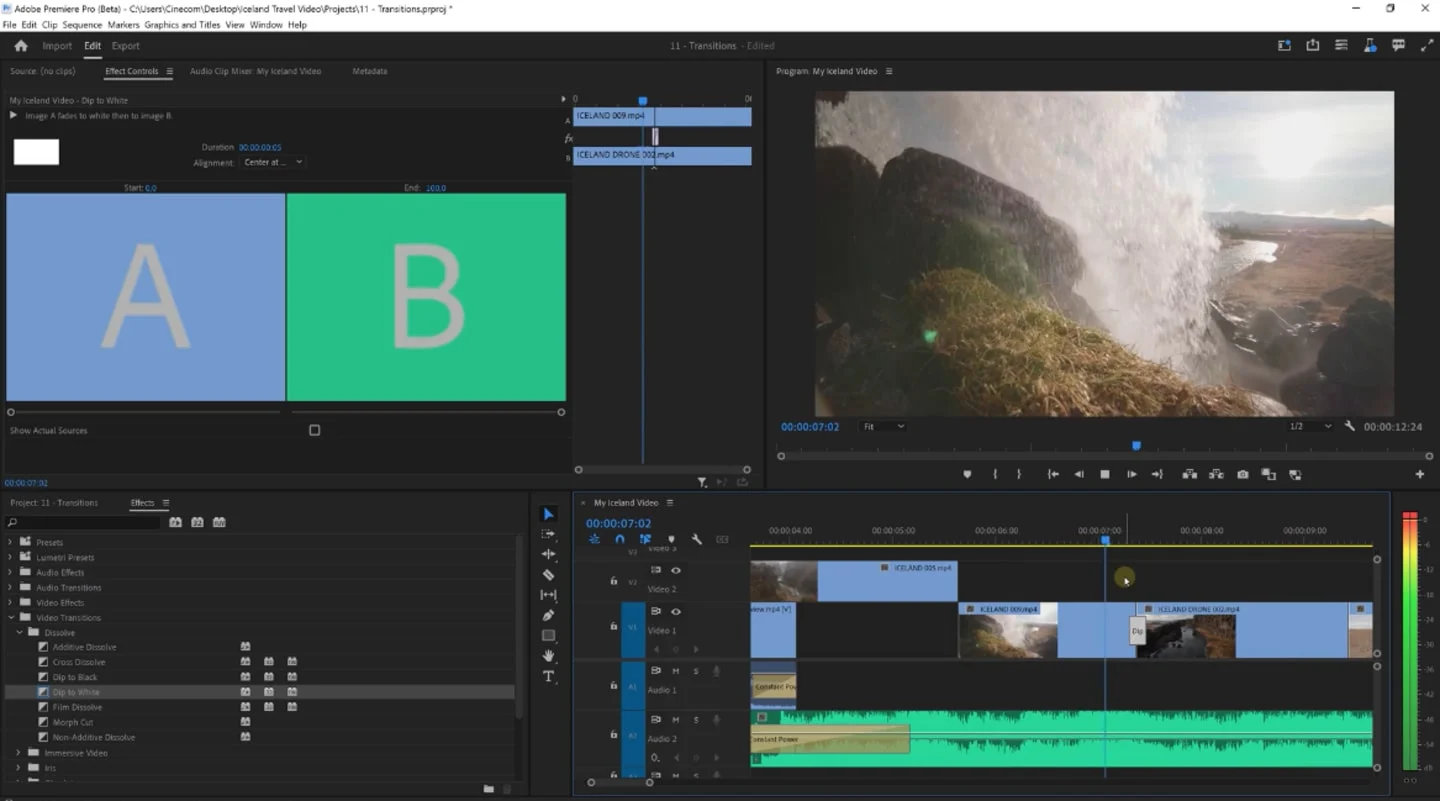
Task: Click the Home icon
Action: click(x=20, y=46)
